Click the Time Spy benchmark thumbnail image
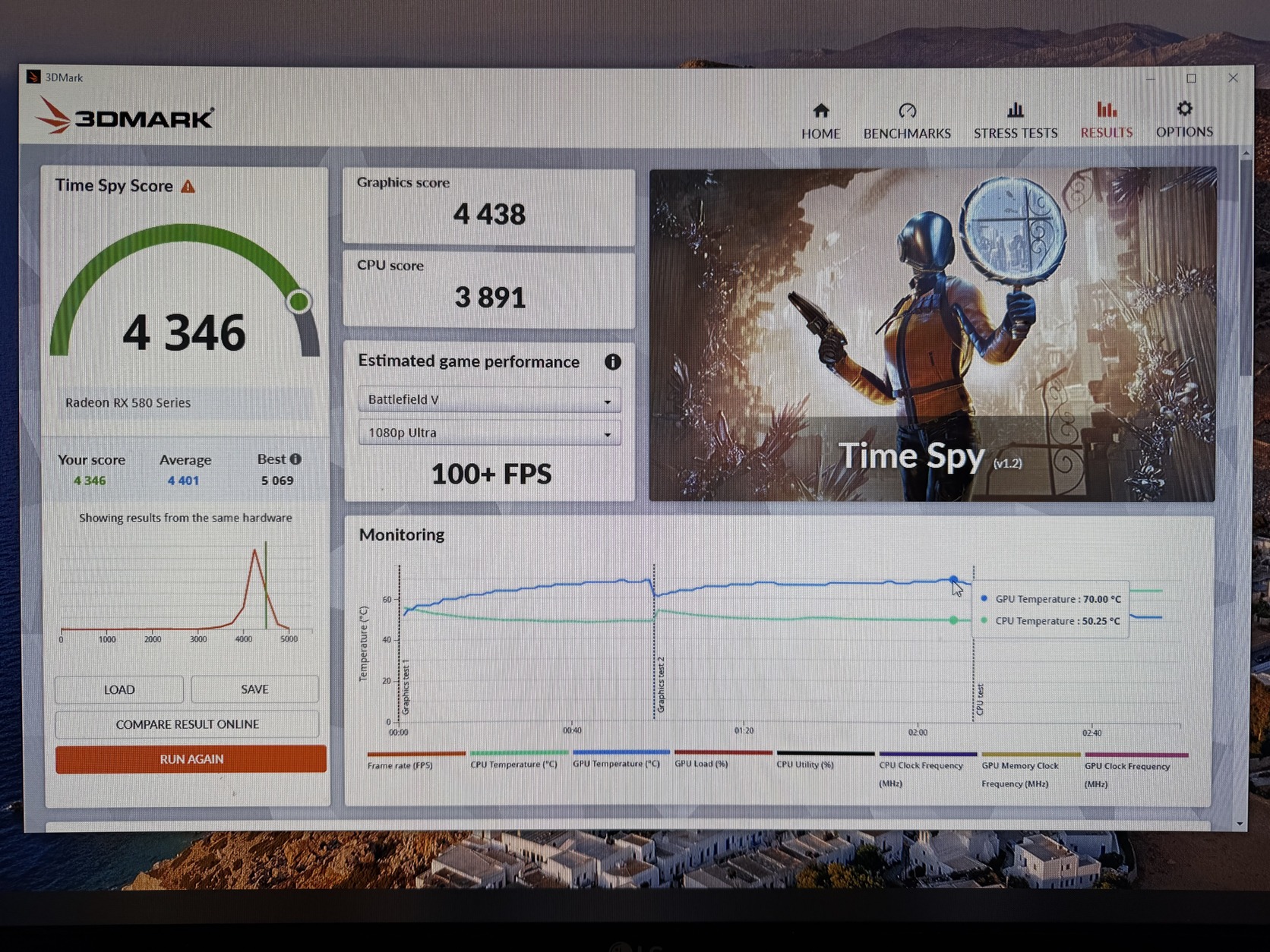 [932, 335]
